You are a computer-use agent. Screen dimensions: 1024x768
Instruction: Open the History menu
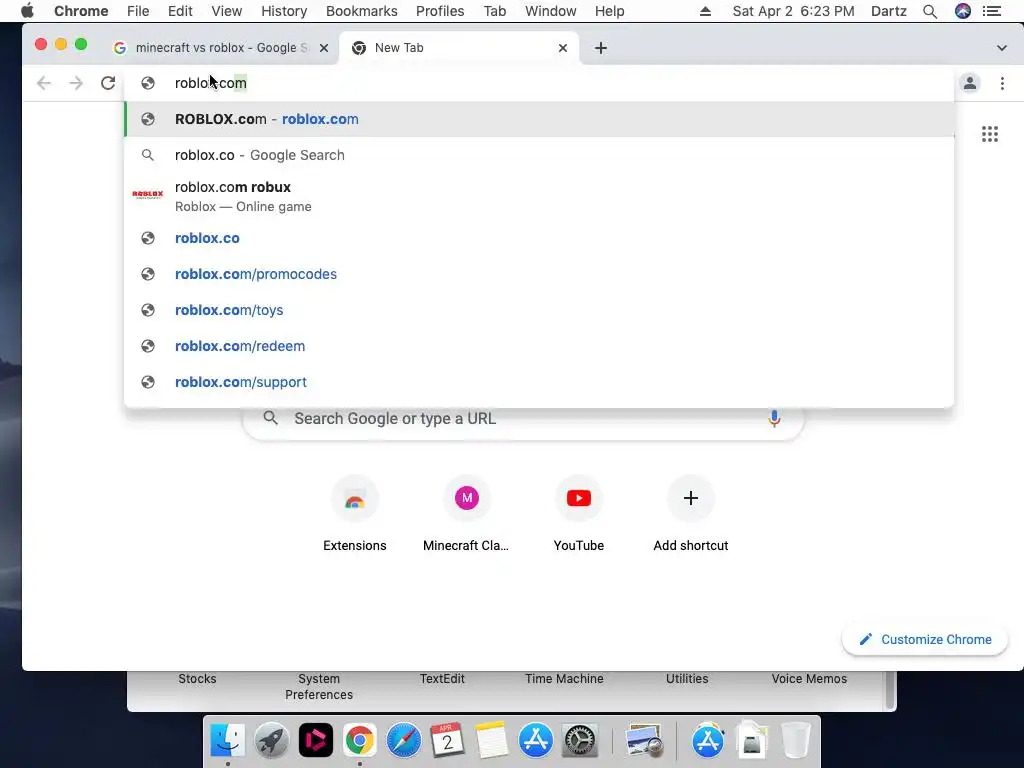tap(284, 11)
